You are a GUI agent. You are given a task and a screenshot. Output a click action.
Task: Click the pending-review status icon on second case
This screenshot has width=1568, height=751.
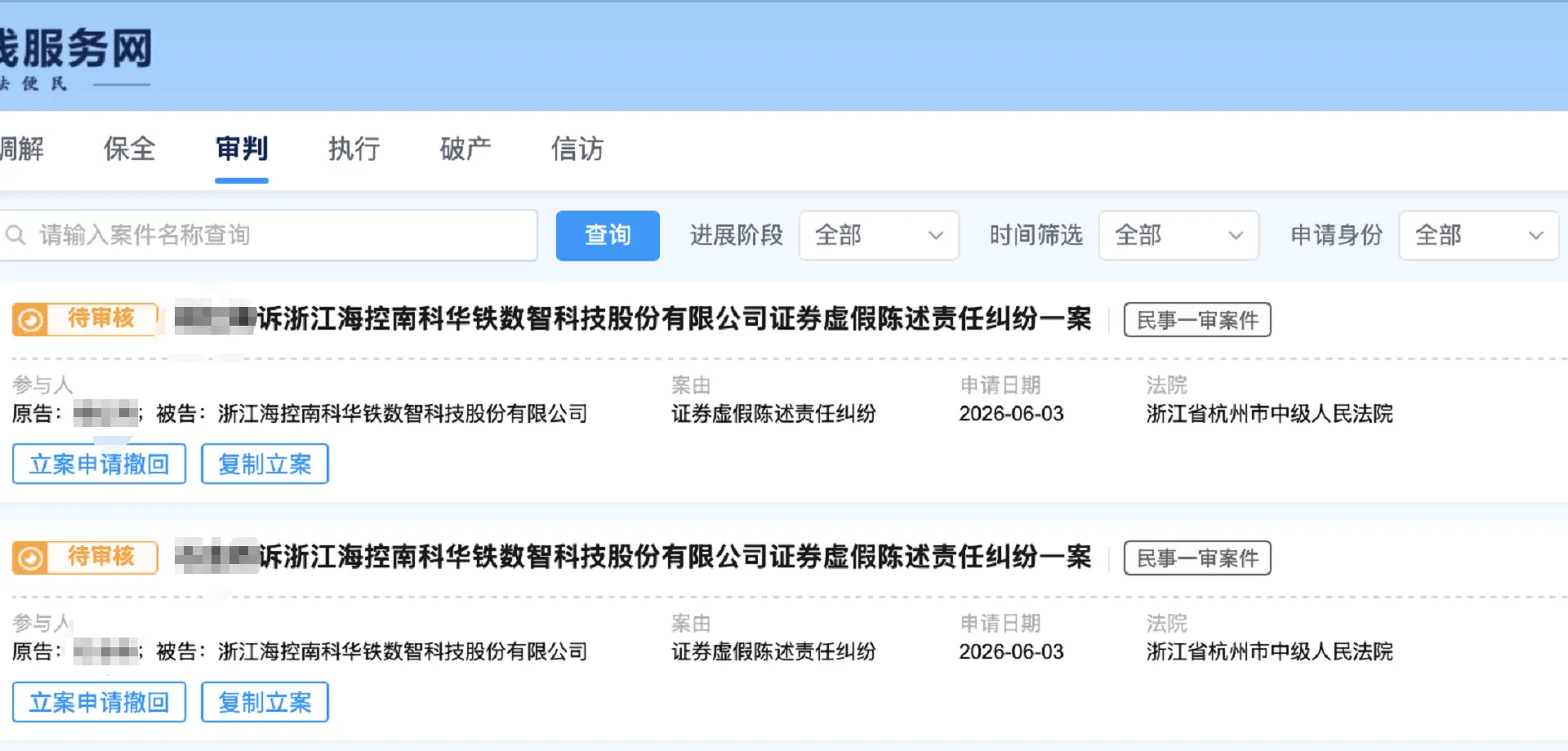(31, 558)
